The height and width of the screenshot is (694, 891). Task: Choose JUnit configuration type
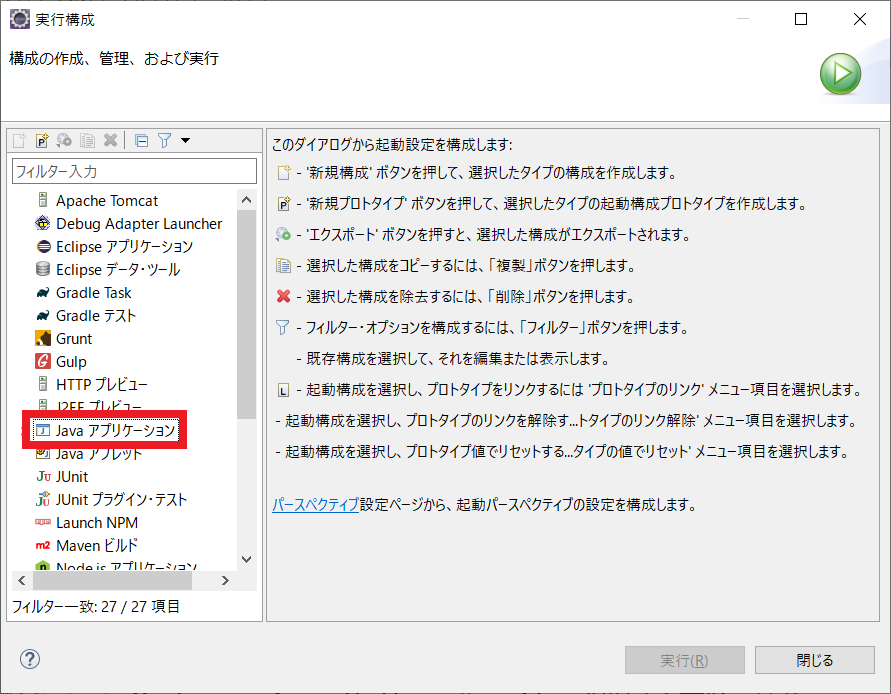coord(72,476)
